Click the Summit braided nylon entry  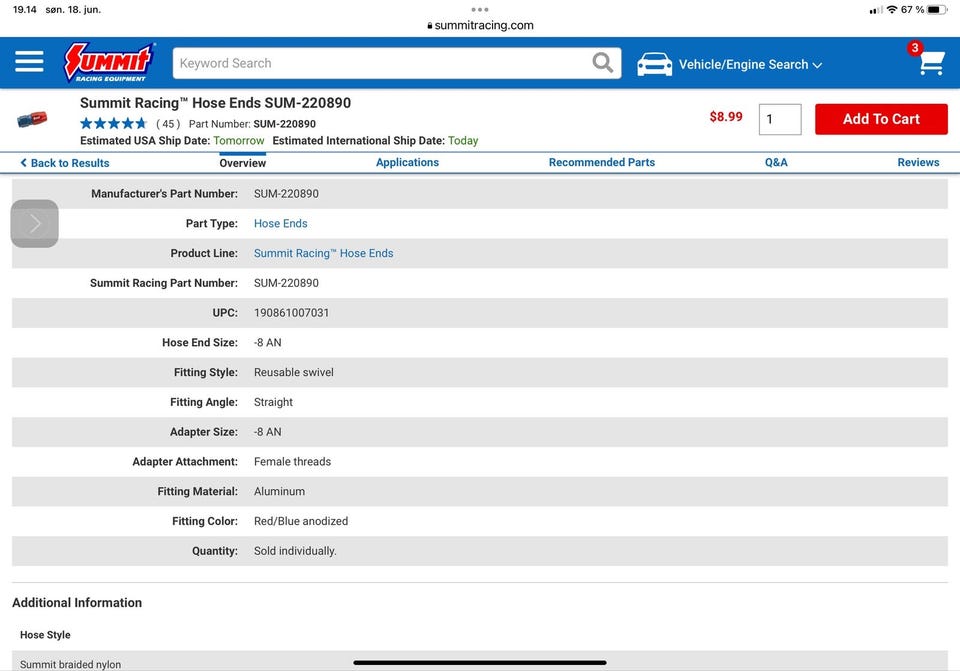click(x=70, y=664)
